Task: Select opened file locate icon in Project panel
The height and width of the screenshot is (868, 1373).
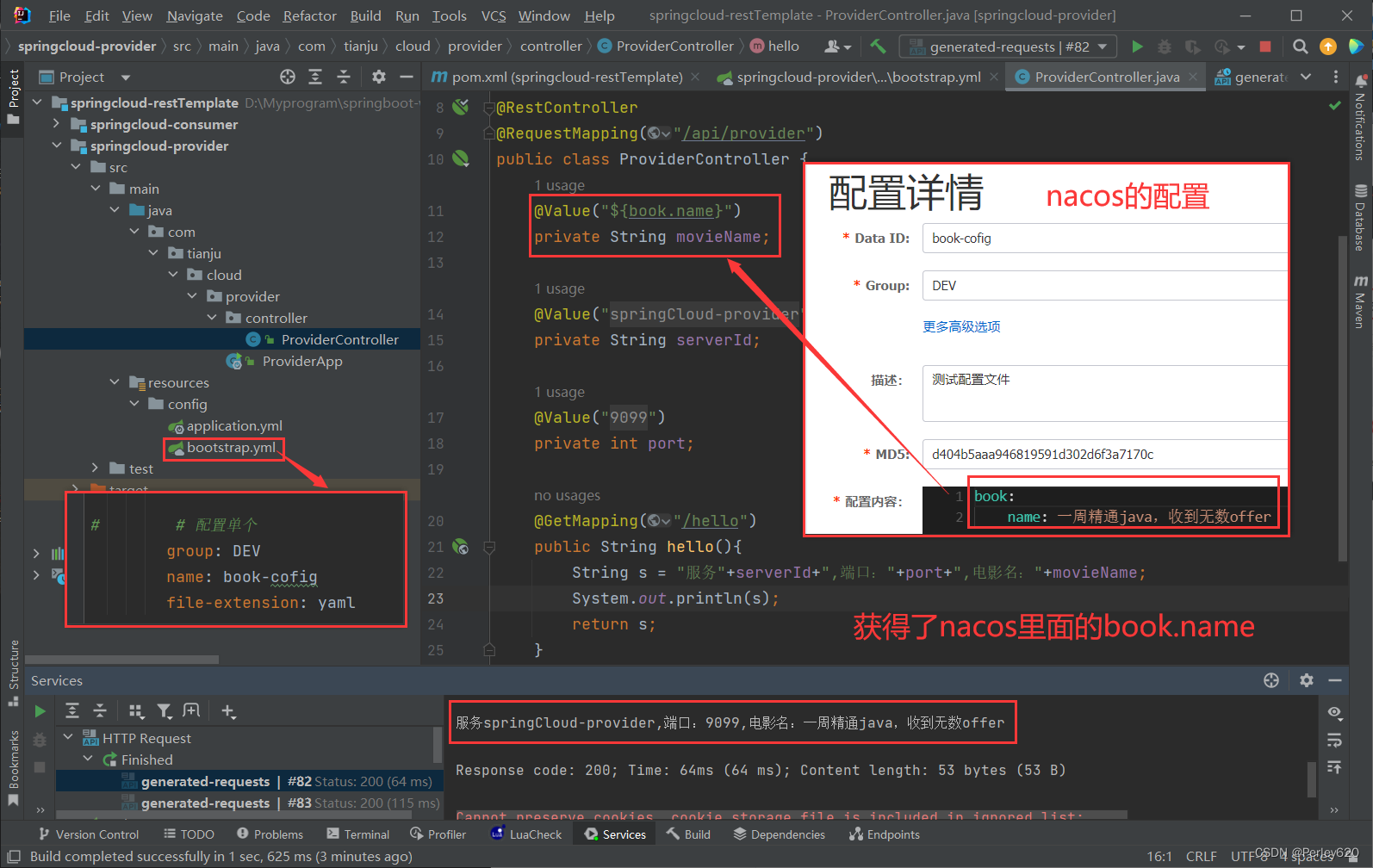Action: [x=288, y=77]
